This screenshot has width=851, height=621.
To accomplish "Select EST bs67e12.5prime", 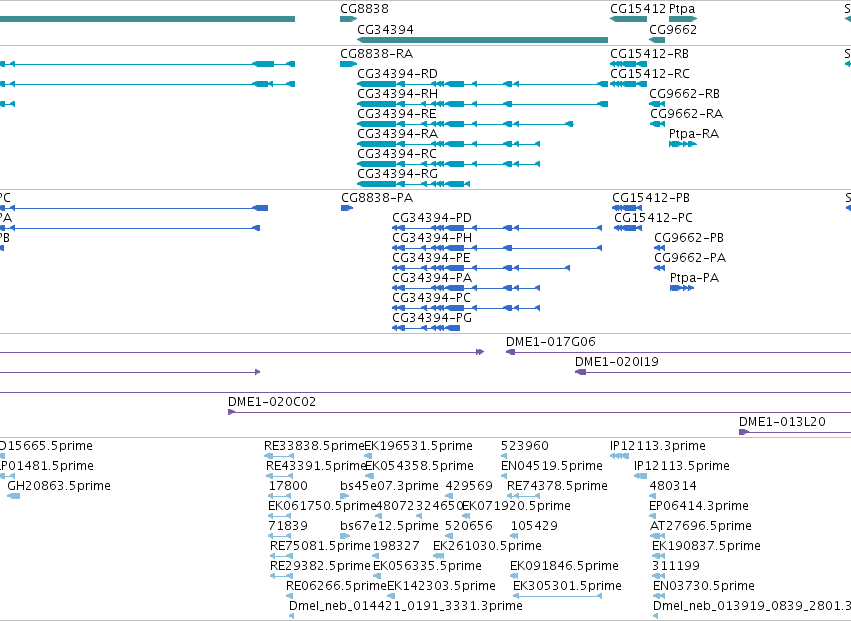I will (389, 526).
